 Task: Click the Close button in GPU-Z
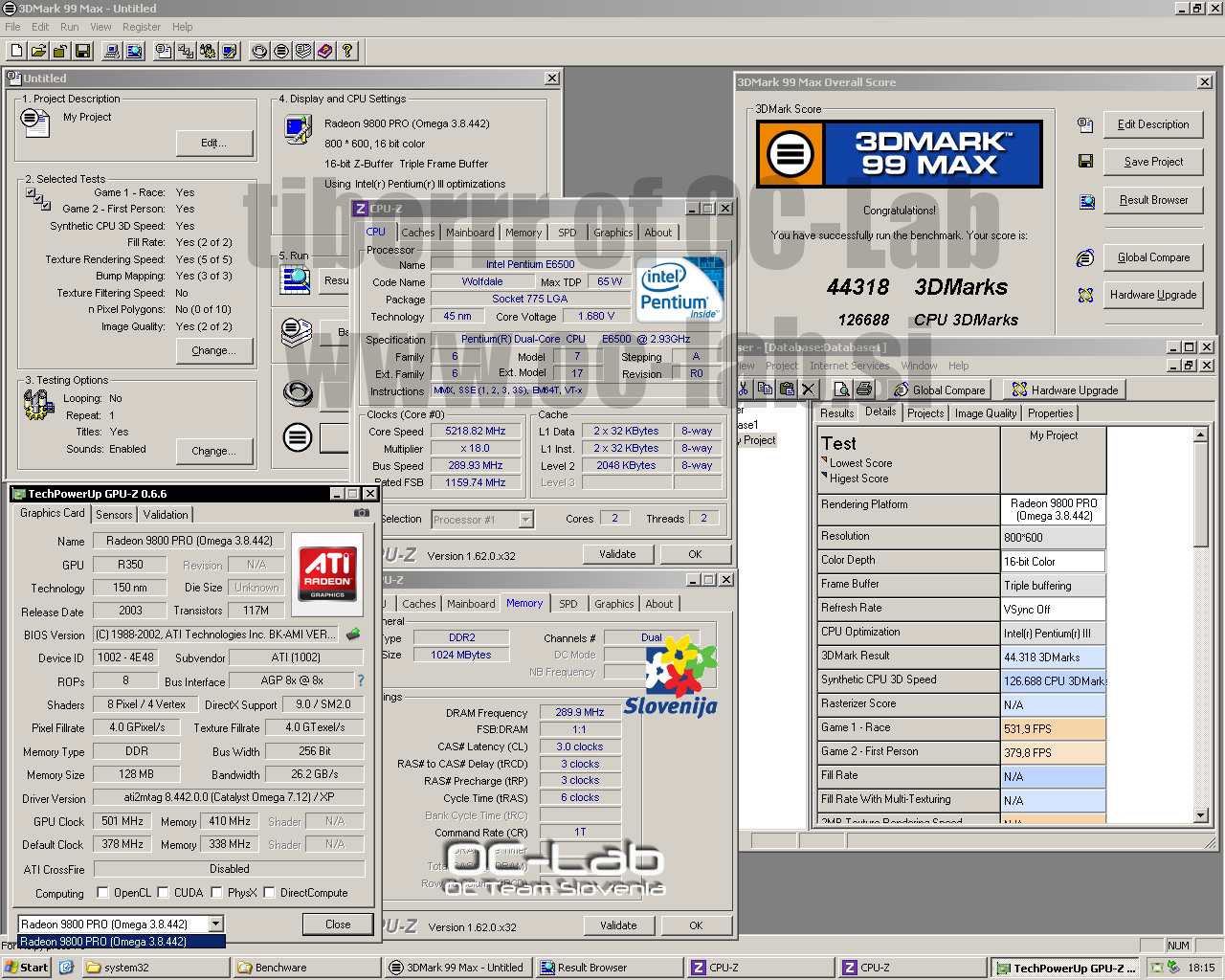pos(338,924)
